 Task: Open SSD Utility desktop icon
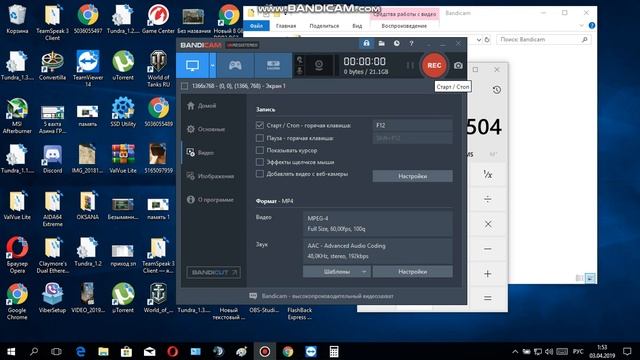point(123,112)
